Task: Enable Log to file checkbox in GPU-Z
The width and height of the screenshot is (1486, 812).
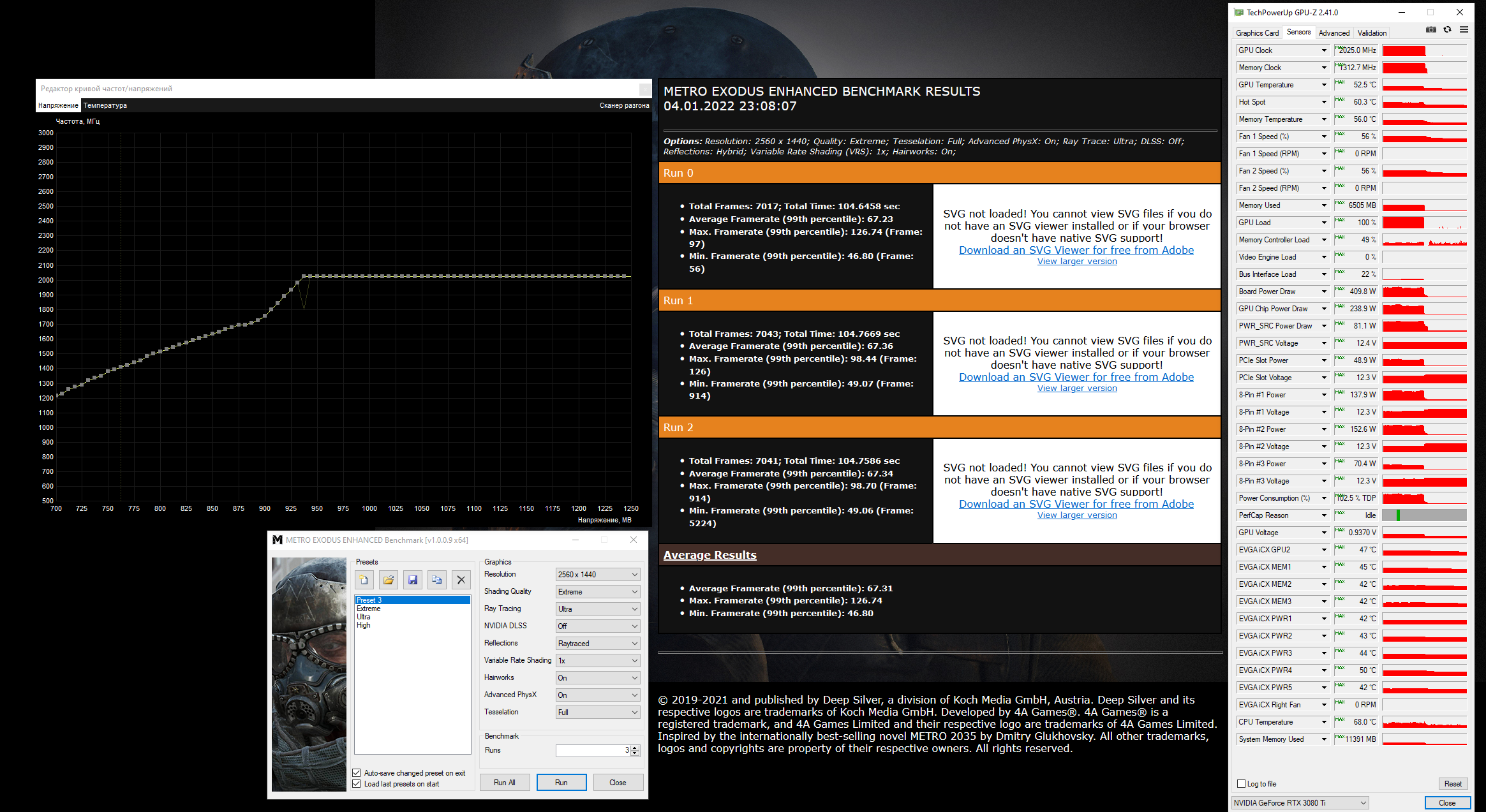Action: pyautogui.click(x=1241, y=784)
